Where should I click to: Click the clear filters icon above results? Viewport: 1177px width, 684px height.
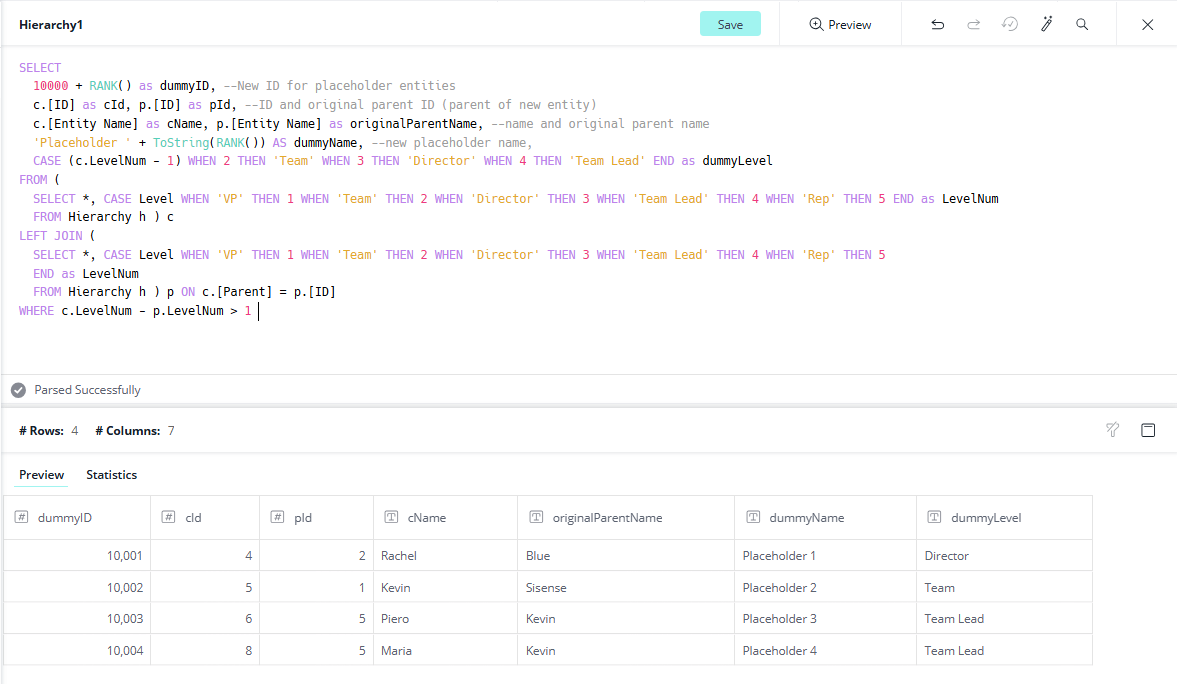(x=1112, y=430)
